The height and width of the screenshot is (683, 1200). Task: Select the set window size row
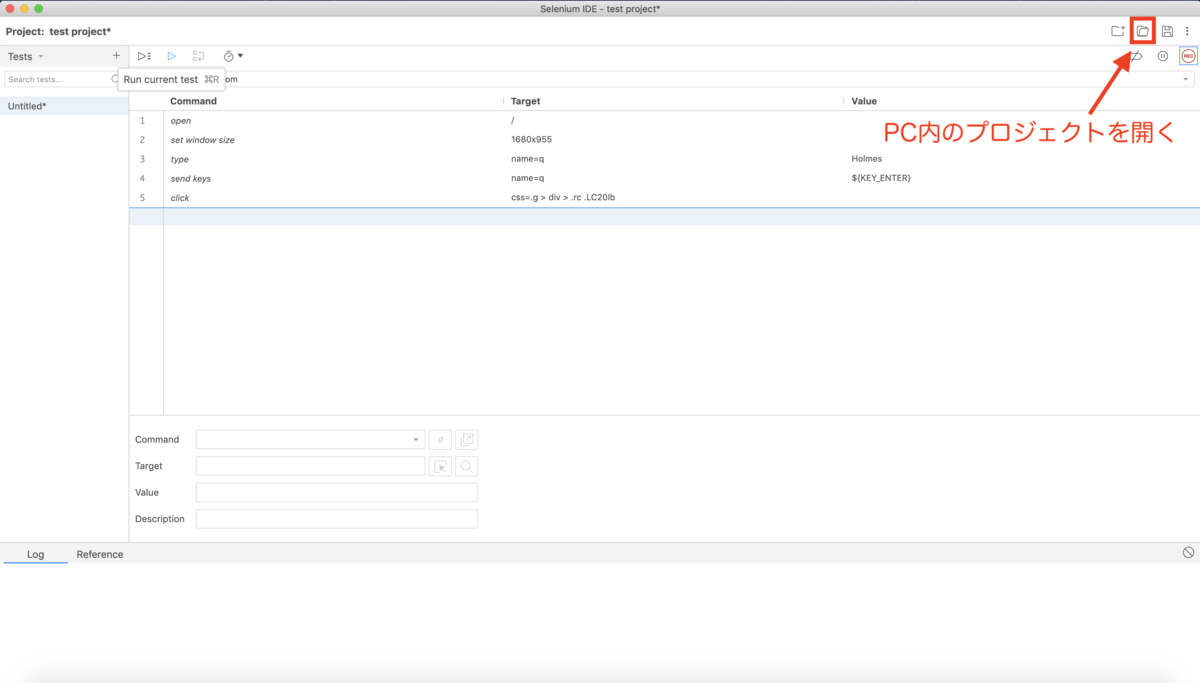(x=664, y=140)
